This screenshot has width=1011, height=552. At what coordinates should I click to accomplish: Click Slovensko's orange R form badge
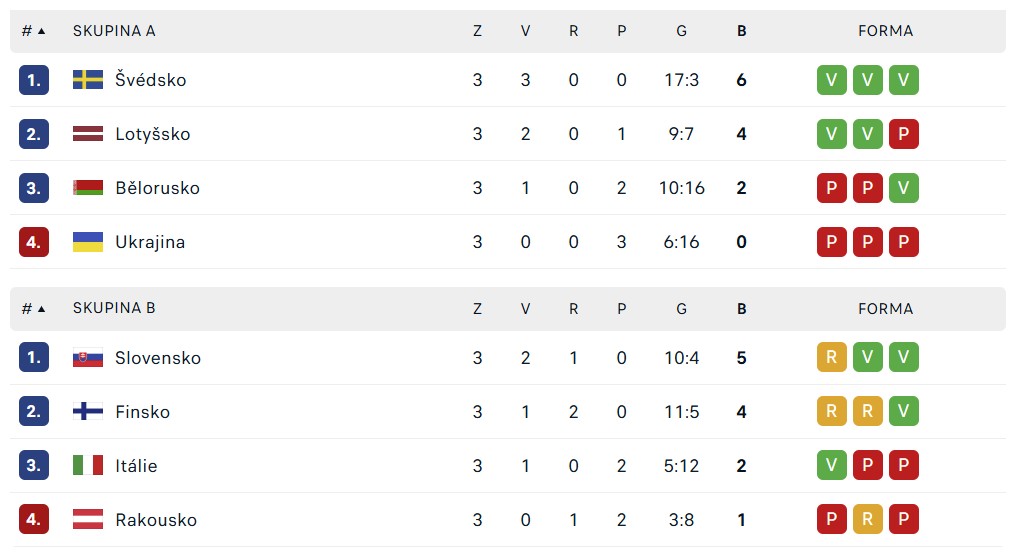pos(832,357)
